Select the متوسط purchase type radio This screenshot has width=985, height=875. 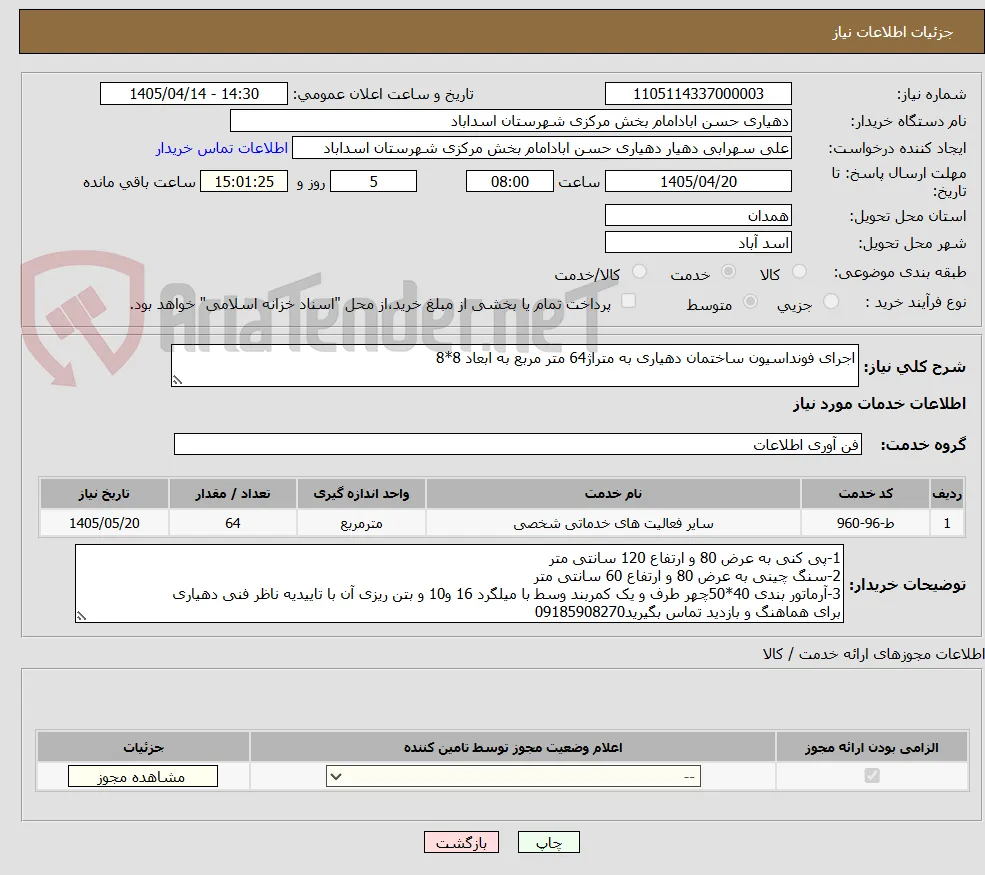750,302
